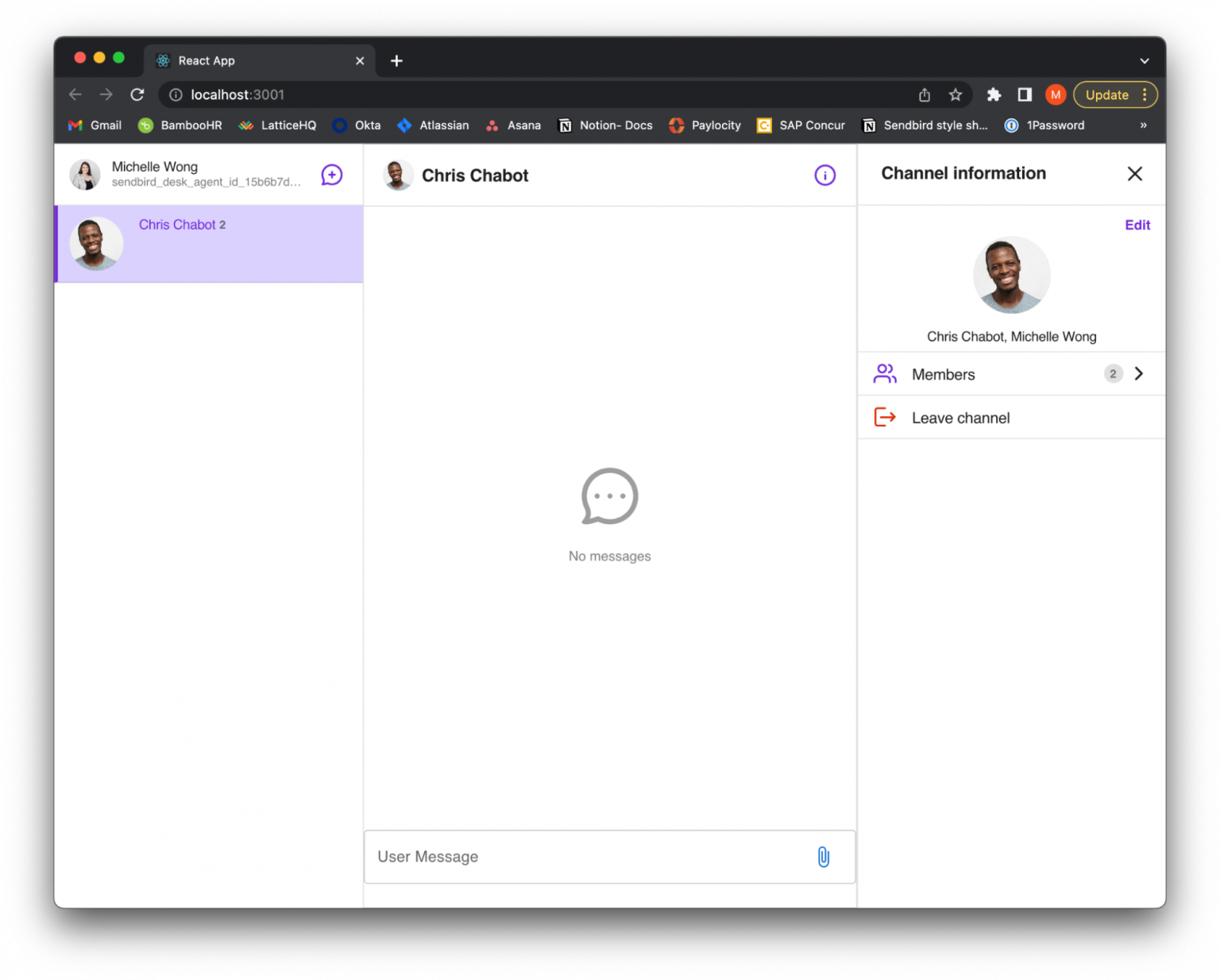The height and width of the screenshot is (980, 1220).
Task: Select the React App tab
Action: click(260, 61)
